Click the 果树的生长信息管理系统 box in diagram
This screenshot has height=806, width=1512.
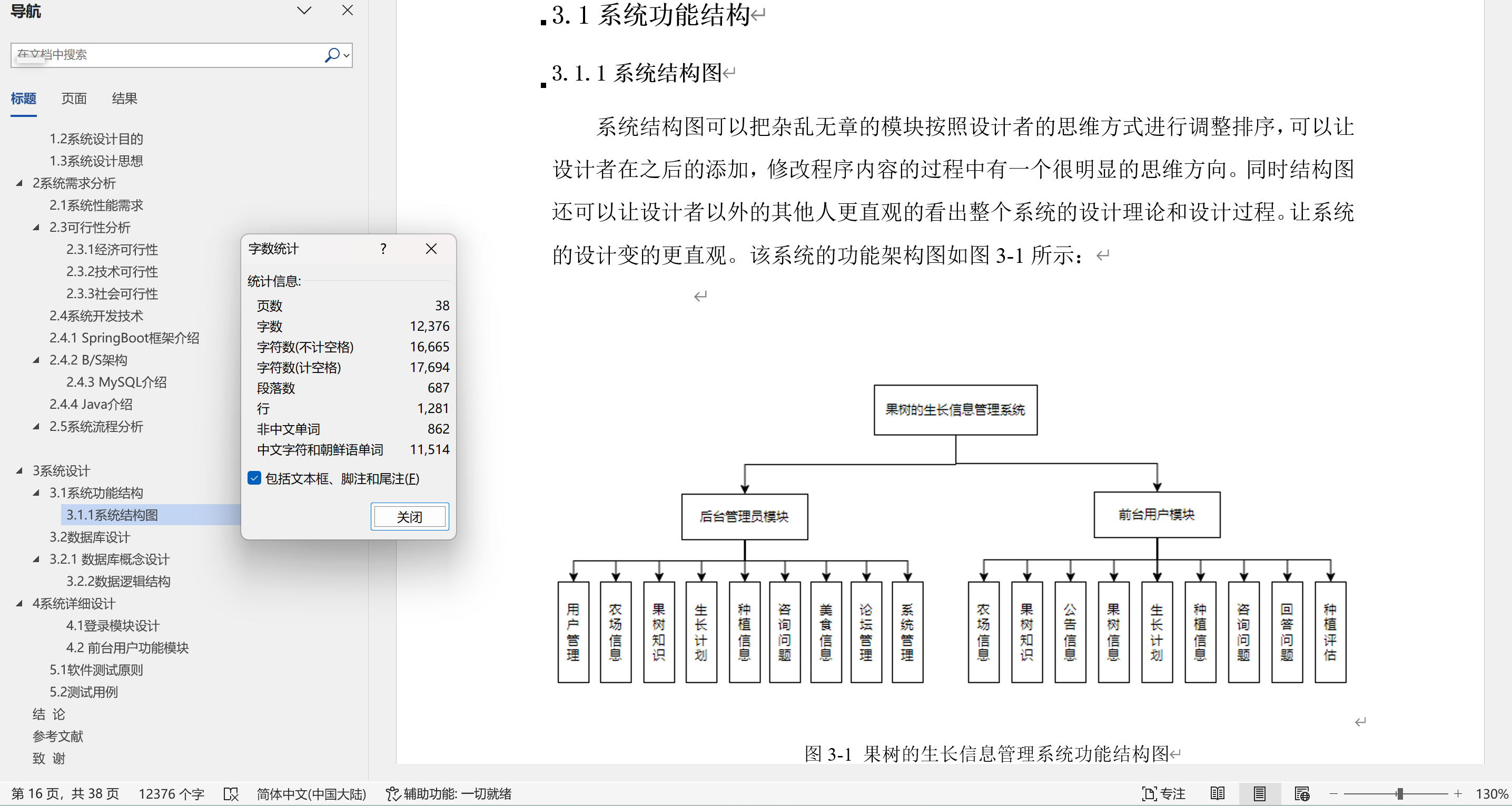pyautogui.click(x=955, y=410)
